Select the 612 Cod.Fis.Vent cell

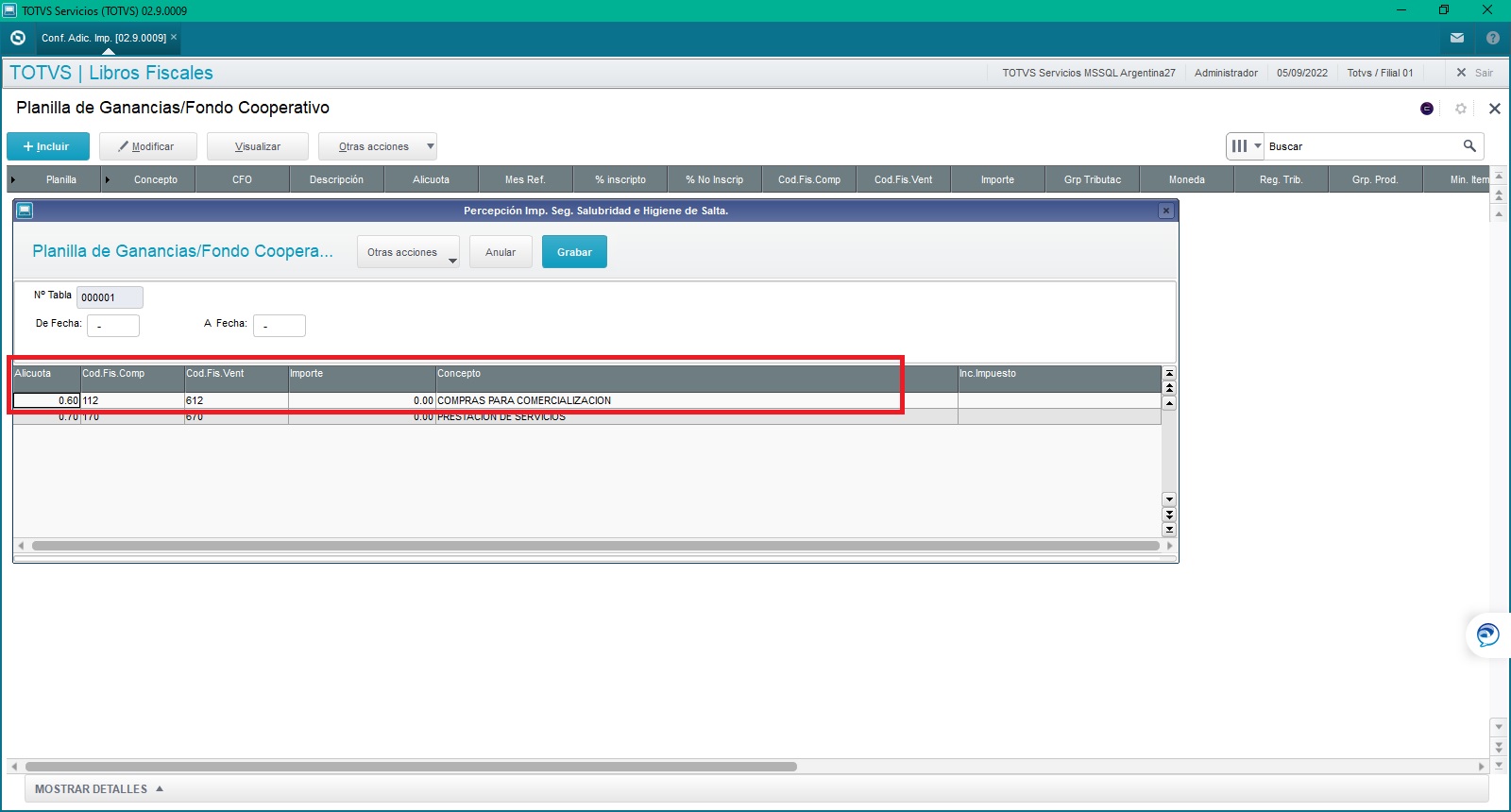[x=236, y=400]
